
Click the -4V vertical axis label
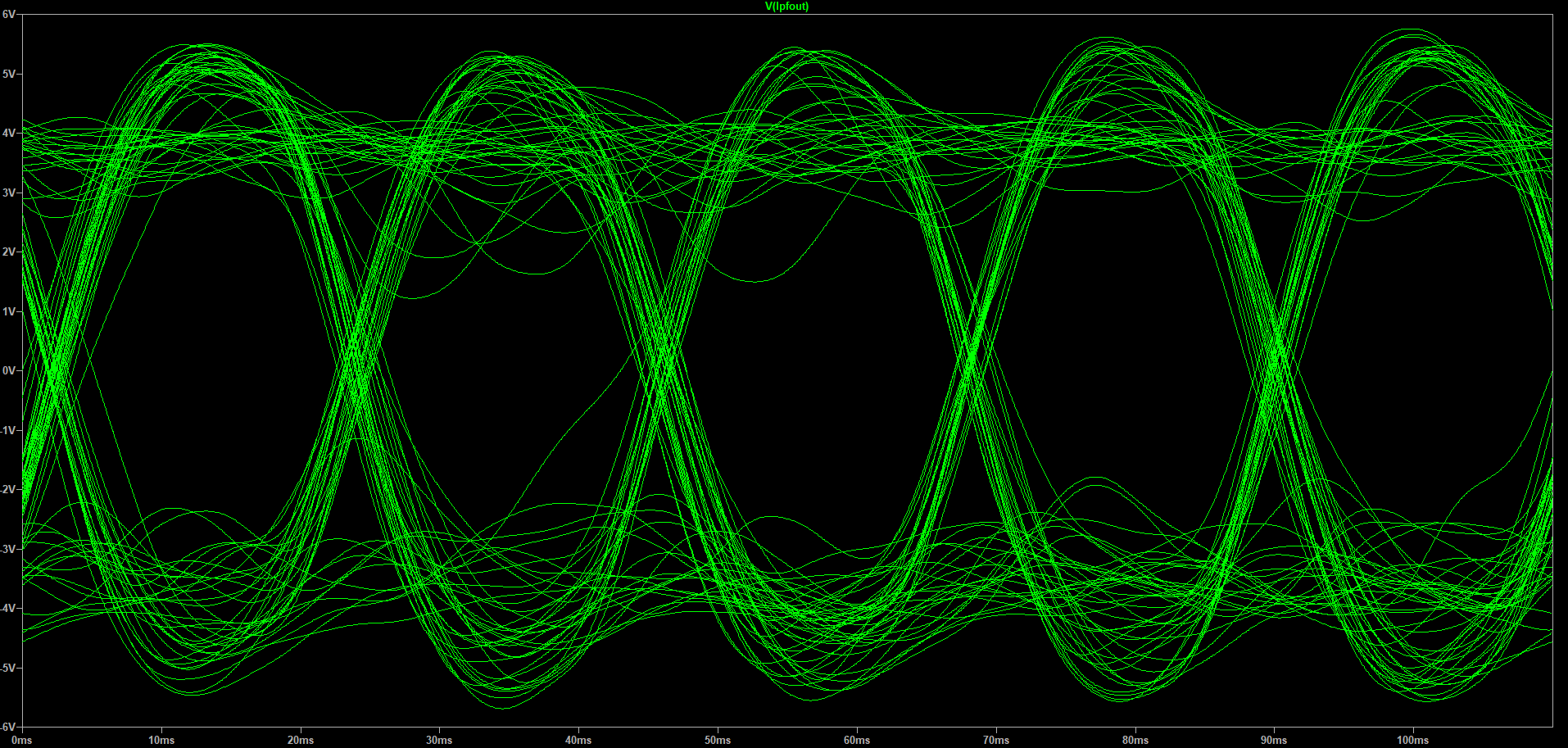point(7,608)
